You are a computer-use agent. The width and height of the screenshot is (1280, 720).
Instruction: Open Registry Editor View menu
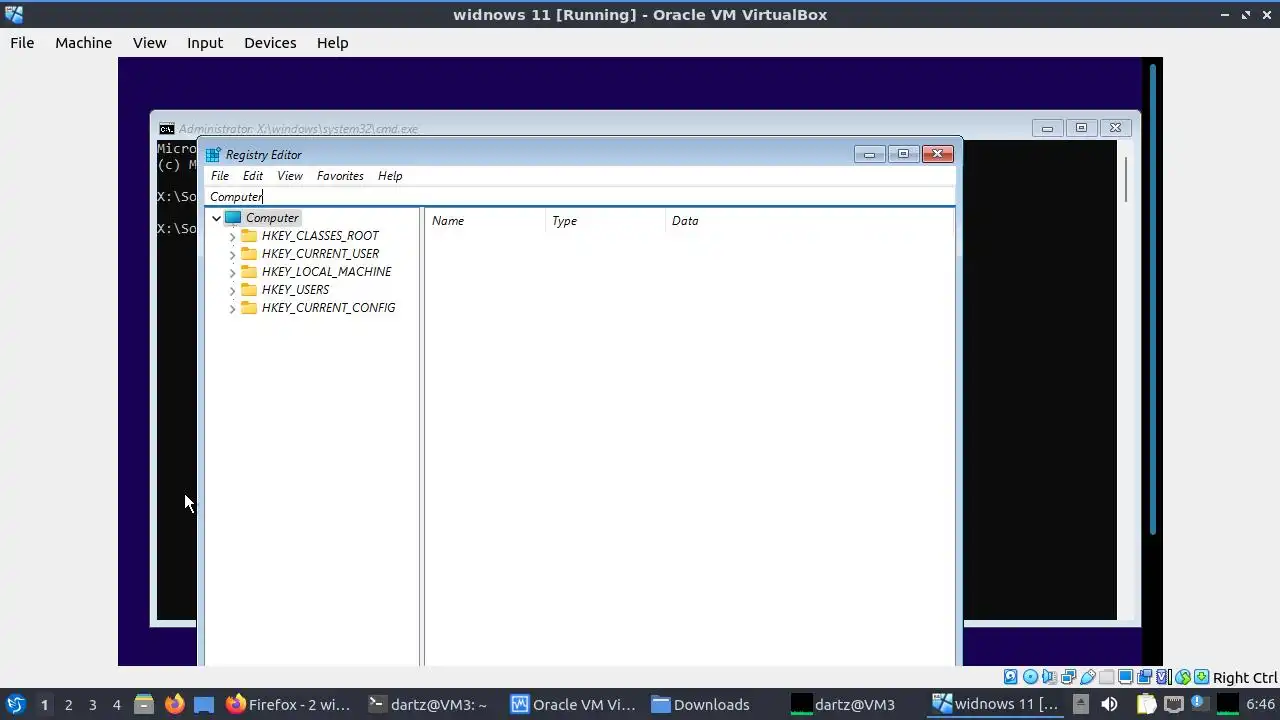290,176
